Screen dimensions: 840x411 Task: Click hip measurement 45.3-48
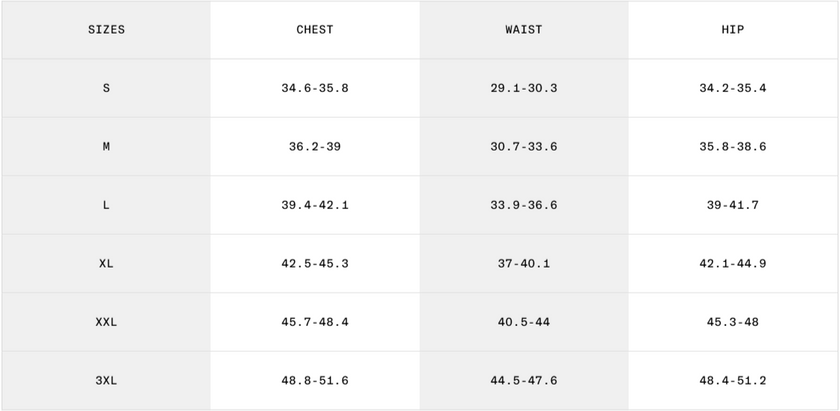pyautogui.click(x=733, y=322)
